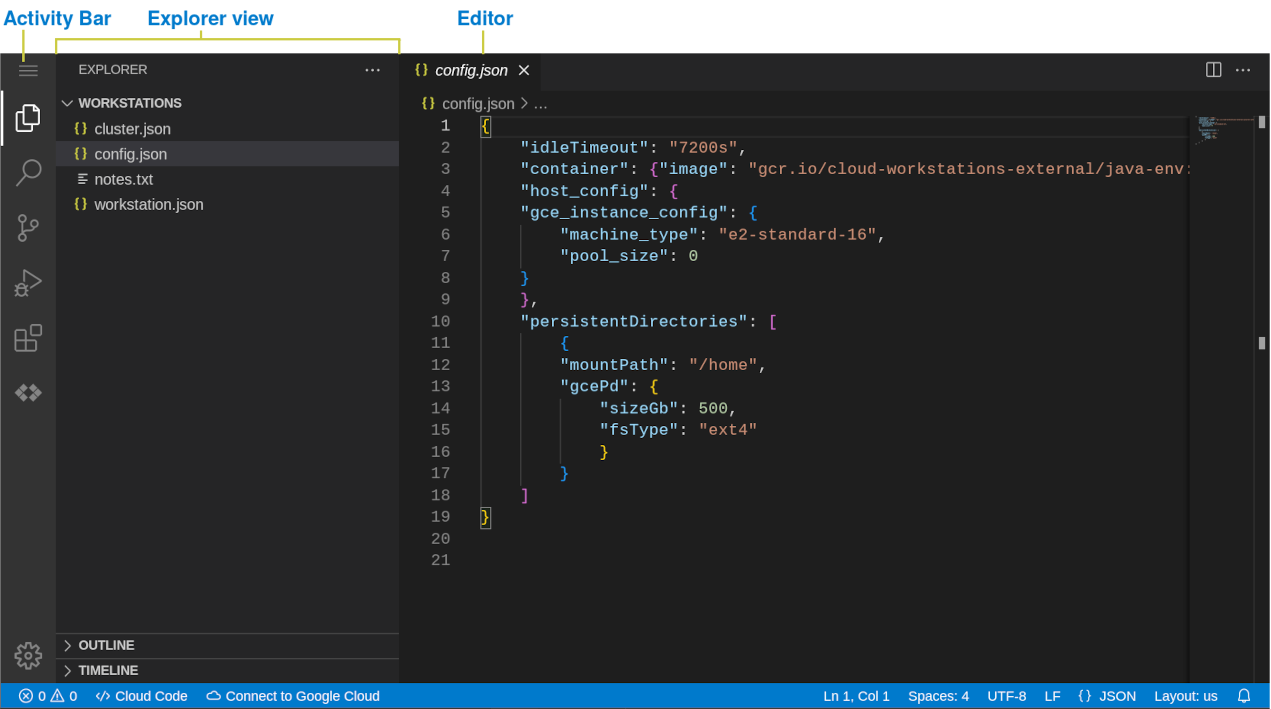The image size is (1271, 709).
Task: Open the Source Control view icon
Action: (x=28, y=228)
